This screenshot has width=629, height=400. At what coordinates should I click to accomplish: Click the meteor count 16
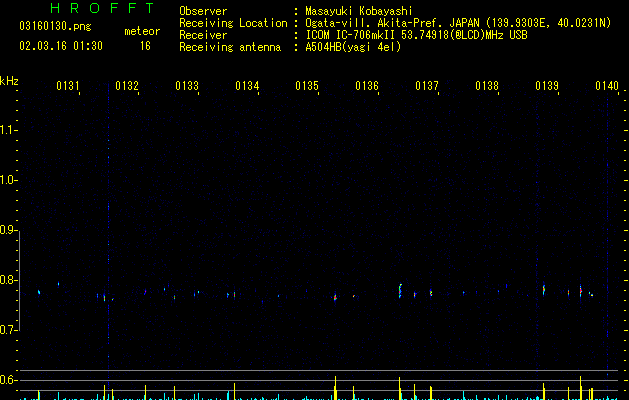click(x=145, y=46)
